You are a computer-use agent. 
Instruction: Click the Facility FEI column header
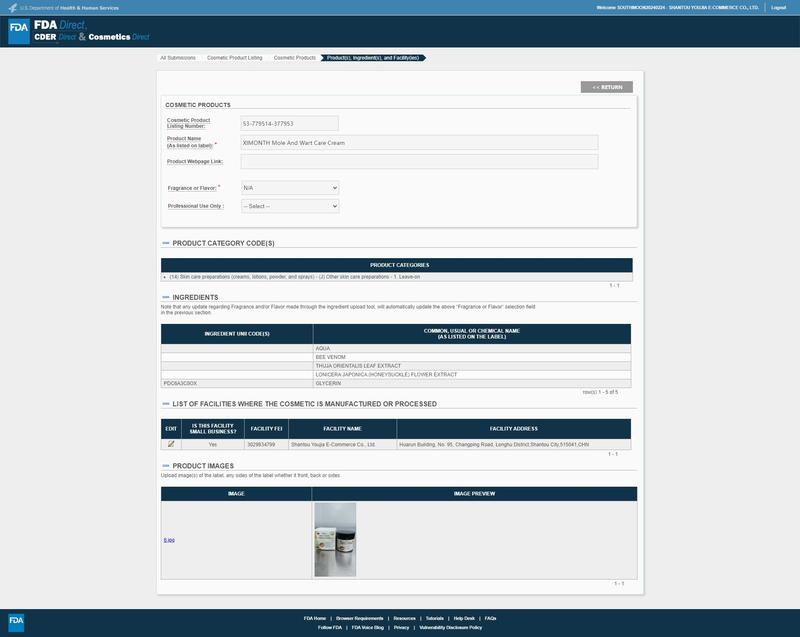[x=266, y=429]
